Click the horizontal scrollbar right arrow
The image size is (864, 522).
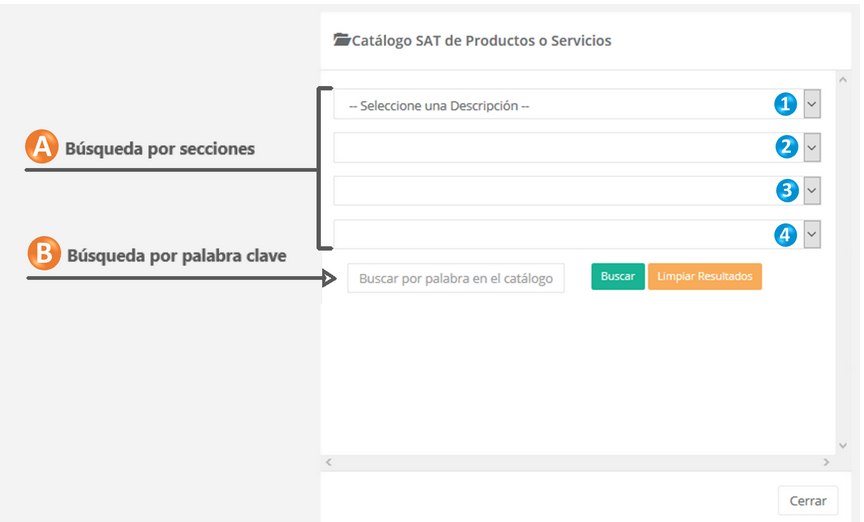coord(826,463)
